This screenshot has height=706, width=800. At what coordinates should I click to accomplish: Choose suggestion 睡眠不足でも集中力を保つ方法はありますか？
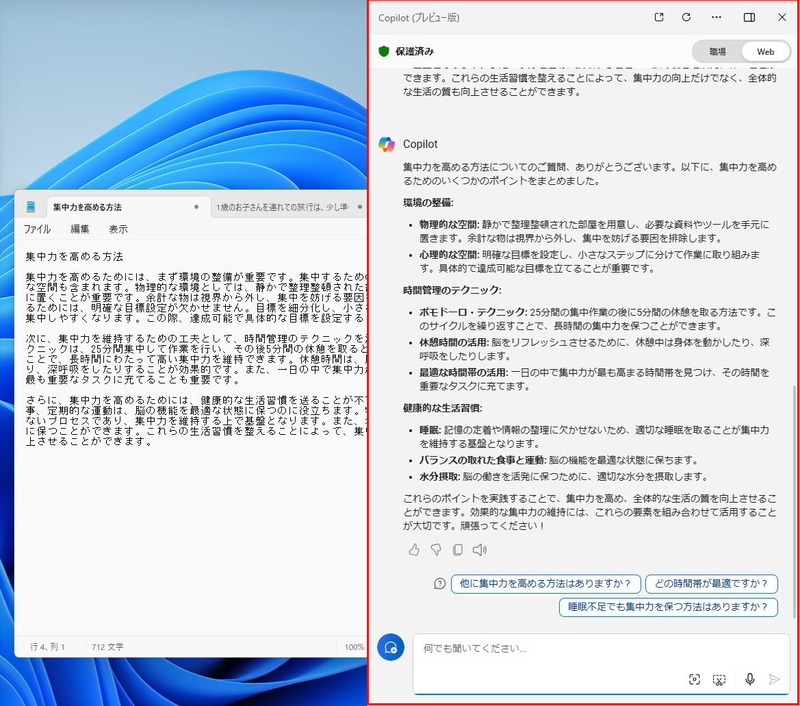click(668, 607)
